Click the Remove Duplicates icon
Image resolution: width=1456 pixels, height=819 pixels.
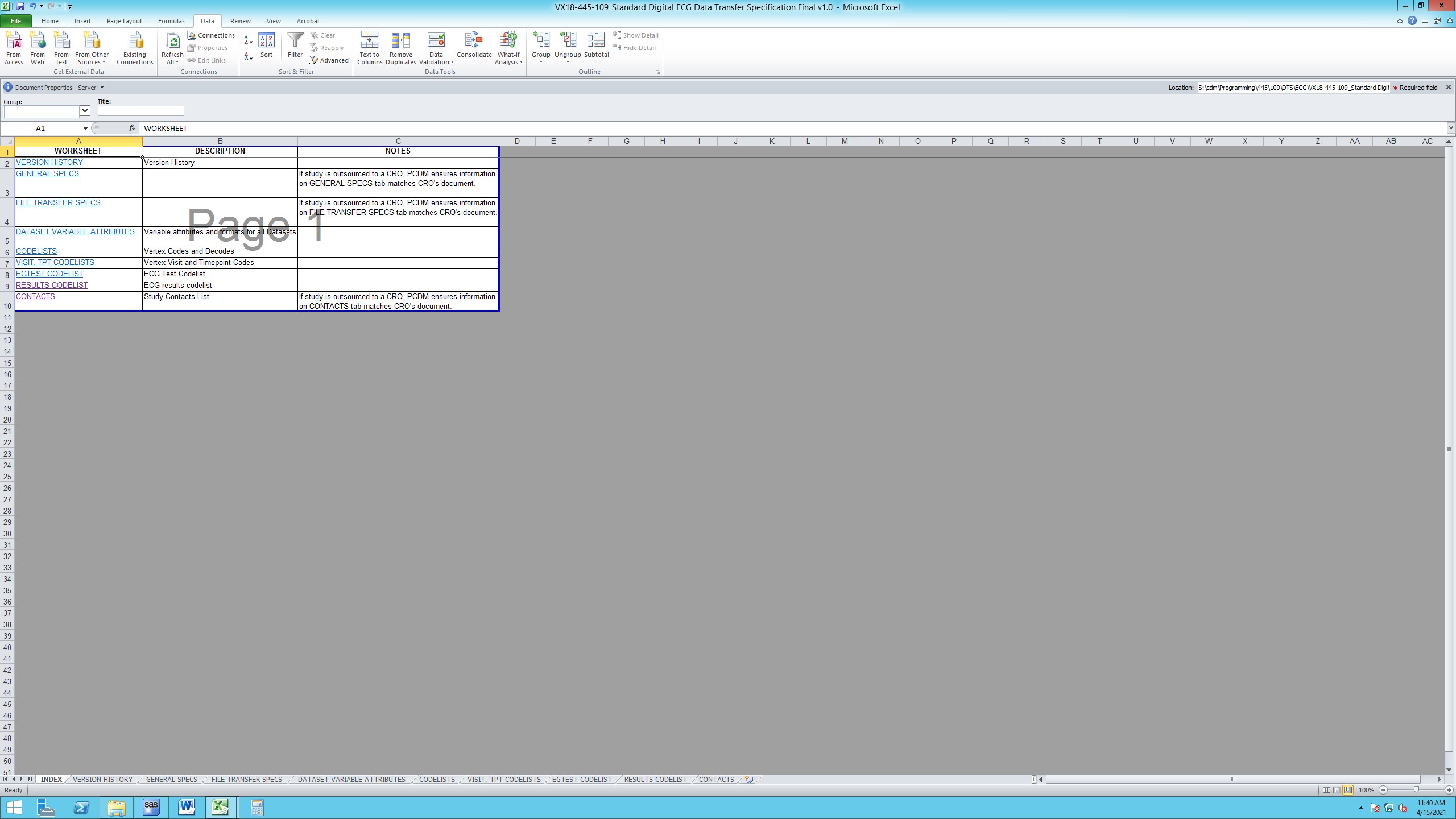pyautogui.click(x=400, y=41)
